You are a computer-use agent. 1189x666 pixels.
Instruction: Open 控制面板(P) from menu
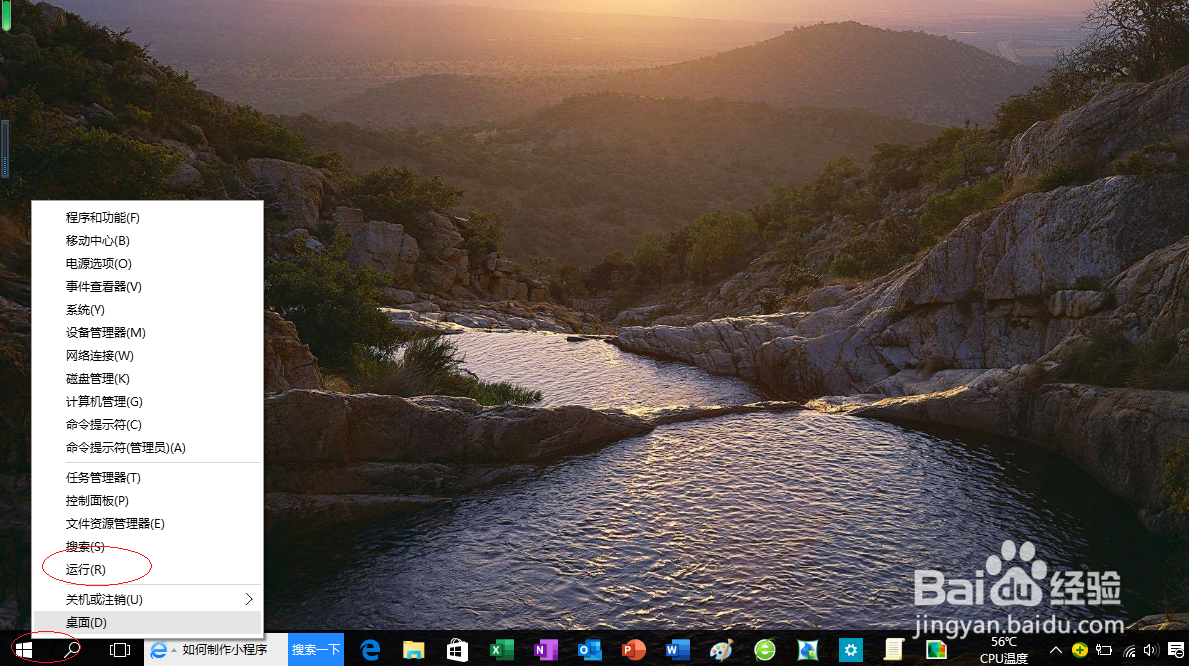(x=148, y=501)
